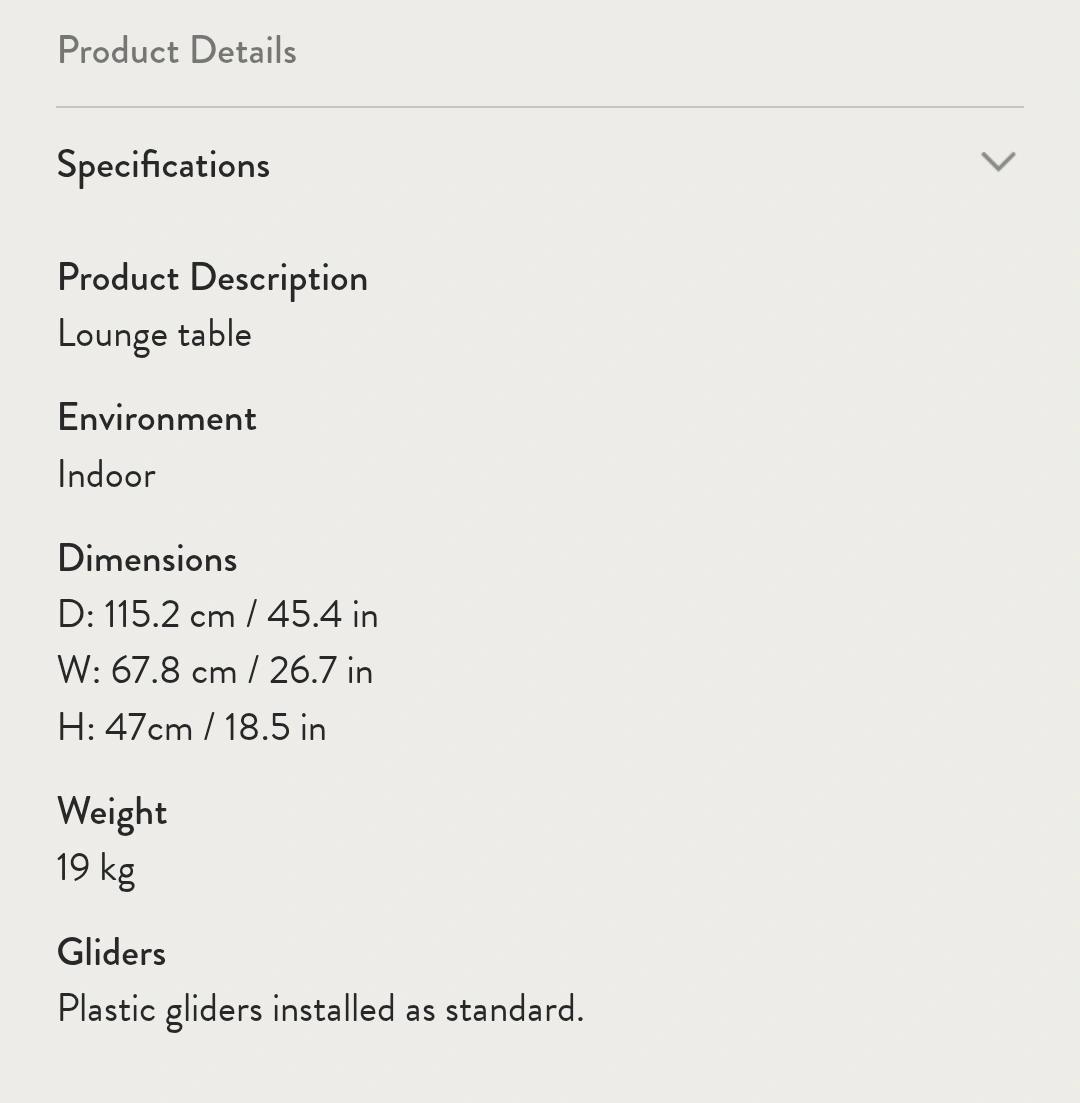The width and height of the screenshot is (1080, 1103).
Task: Click the Product Description label
Action: tap(212, 278)
